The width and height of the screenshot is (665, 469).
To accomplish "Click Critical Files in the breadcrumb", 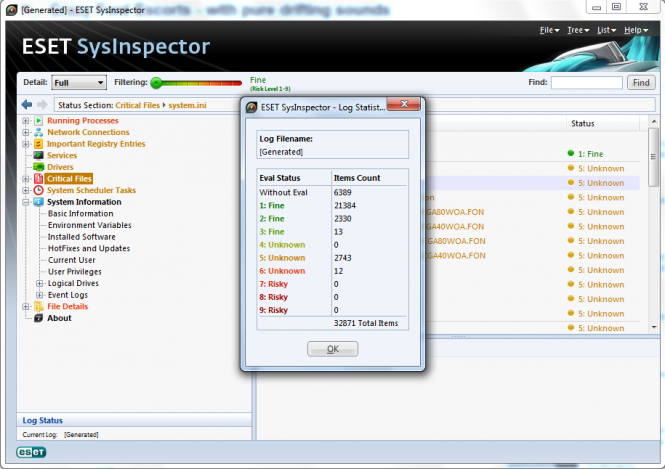I will coord(137,105).
